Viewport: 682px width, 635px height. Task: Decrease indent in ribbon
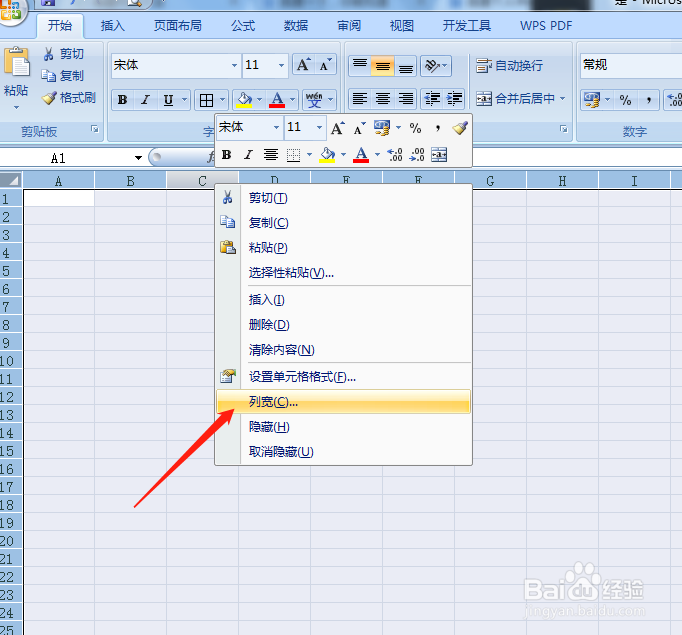pyautogui.click(x=432, y=99)
